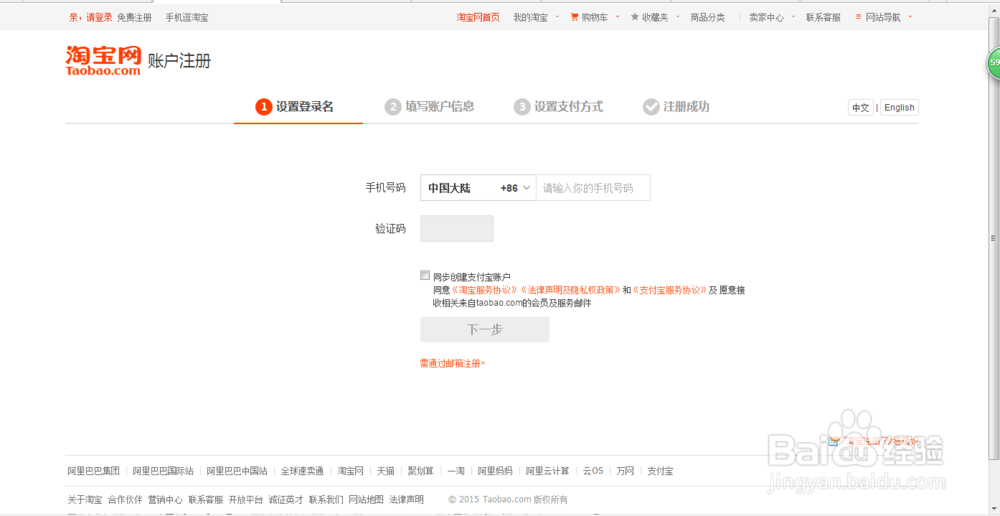Open the 天猫 footer link
Image resolution: width=1000 pixels, height=516 pixels.
point(385,471)
